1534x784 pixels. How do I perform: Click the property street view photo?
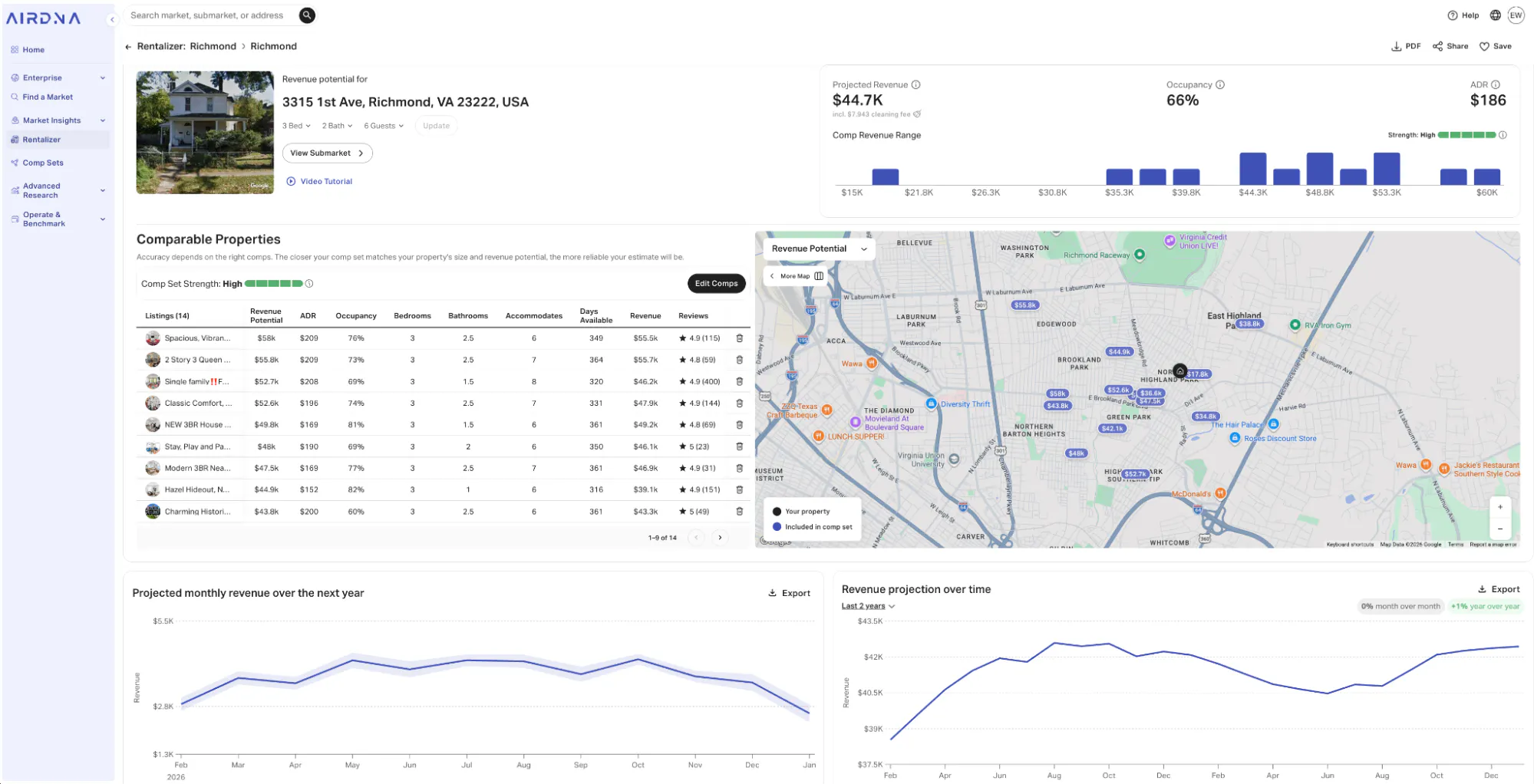[205, 133]
